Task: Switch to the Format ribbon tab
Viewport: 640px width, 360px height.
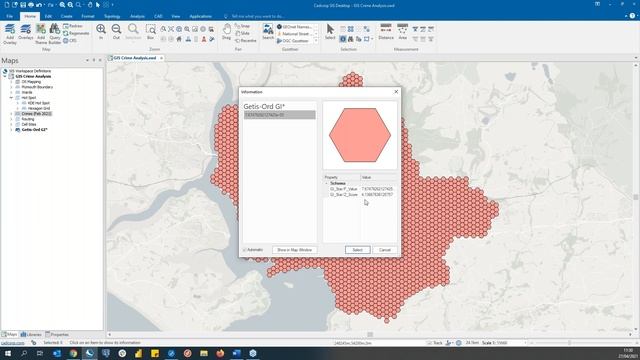Action: (x=88, y=16)
